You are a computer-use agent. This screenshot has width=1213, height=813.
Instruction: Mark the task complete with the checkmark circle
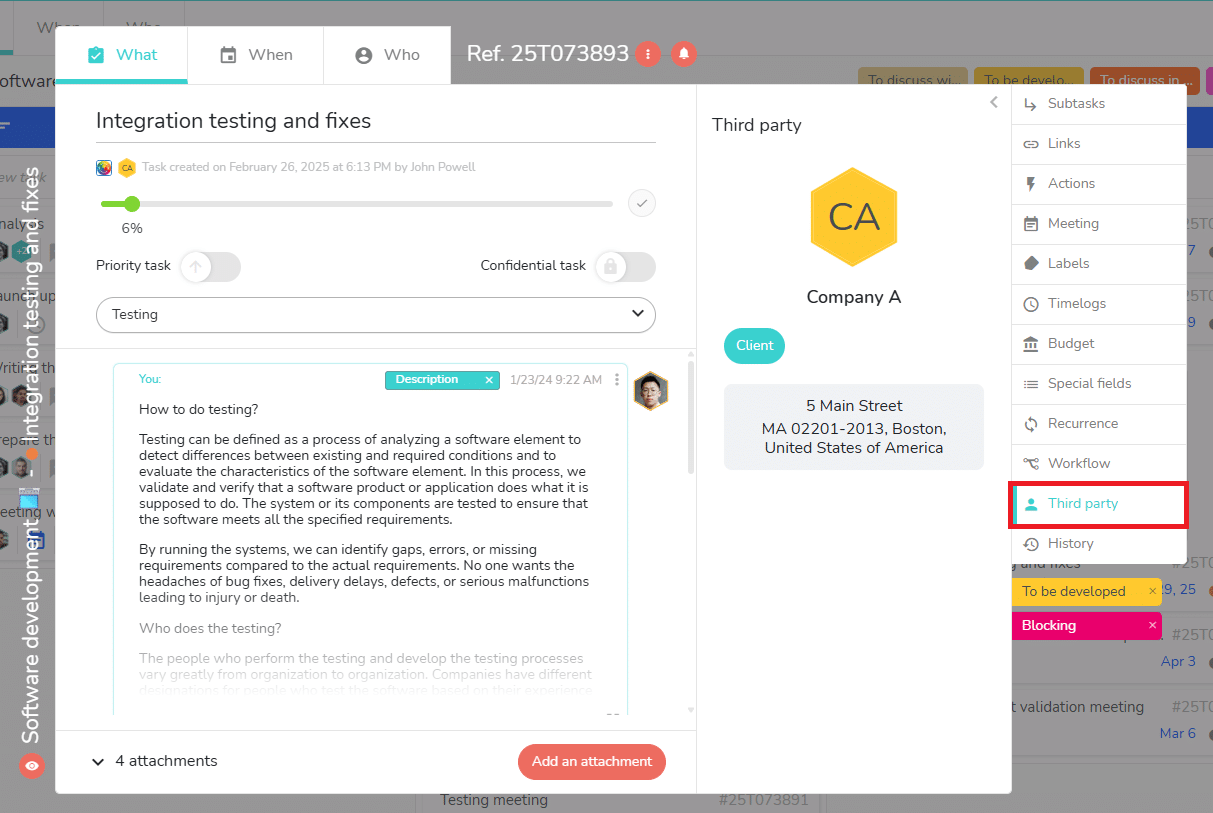(x=641, y=202)
